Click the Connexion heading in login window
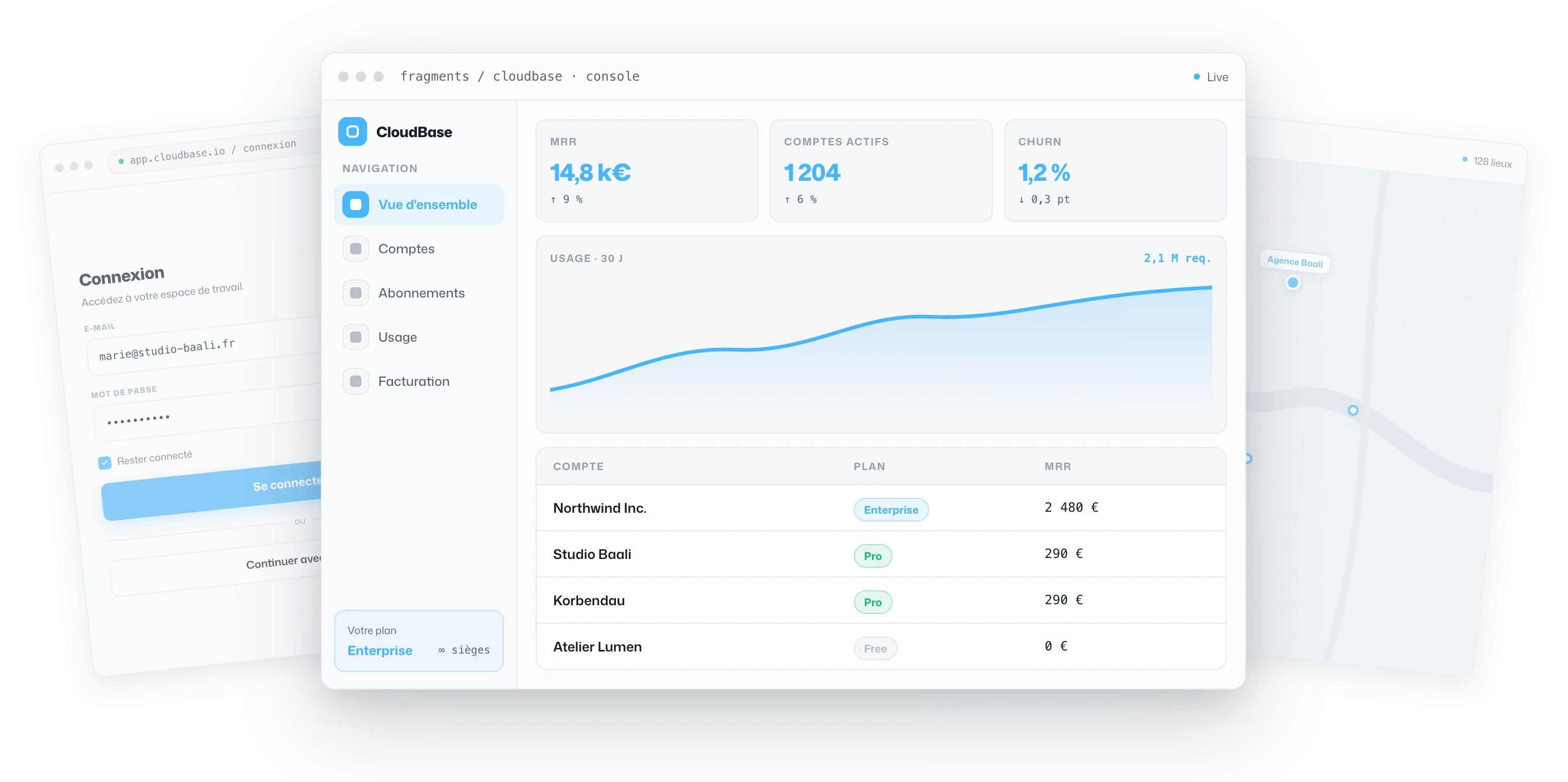 [122, 276]
